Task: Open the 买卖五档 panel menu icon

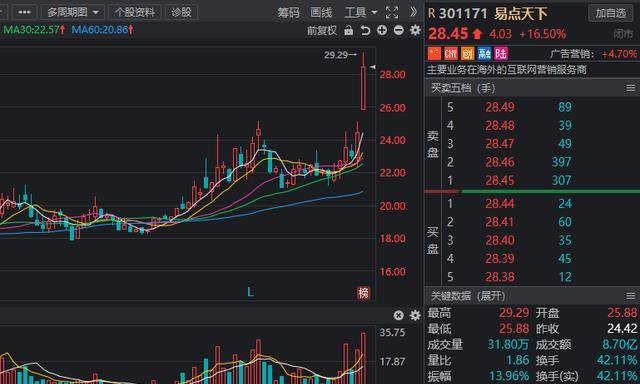Action: tap(631, 88)
